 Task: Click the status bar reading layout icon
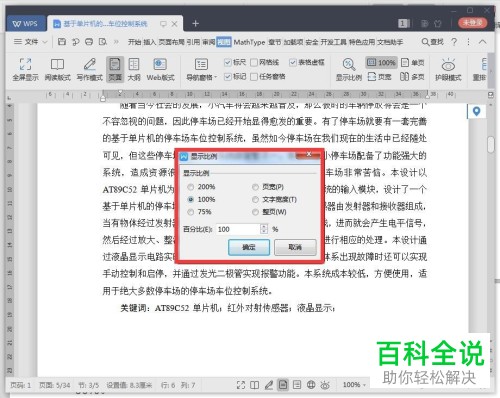255,385
